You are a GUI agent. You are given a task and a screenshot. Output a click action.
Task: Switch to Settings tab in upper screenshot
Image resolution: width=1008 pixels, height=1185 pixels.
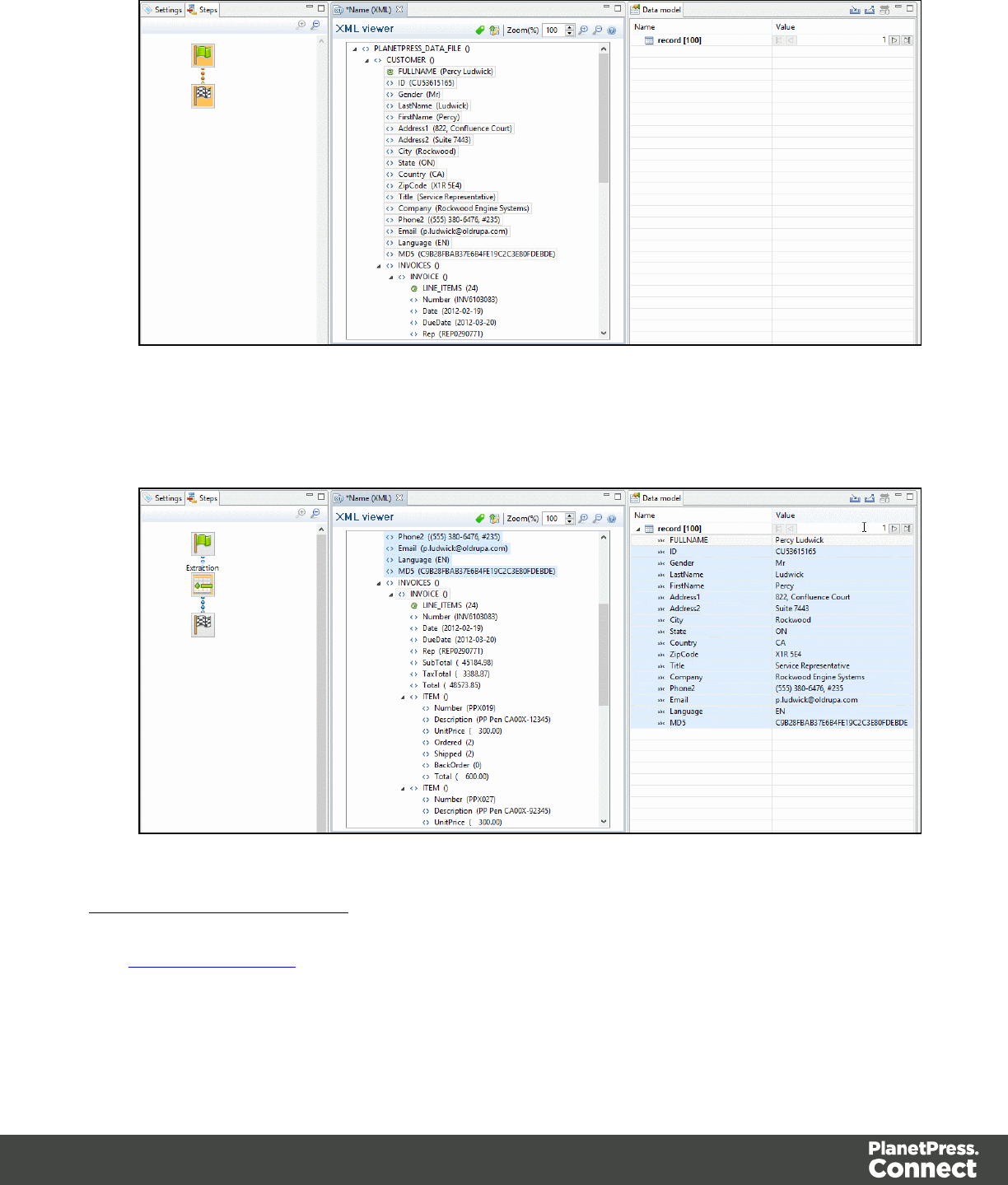162,10
